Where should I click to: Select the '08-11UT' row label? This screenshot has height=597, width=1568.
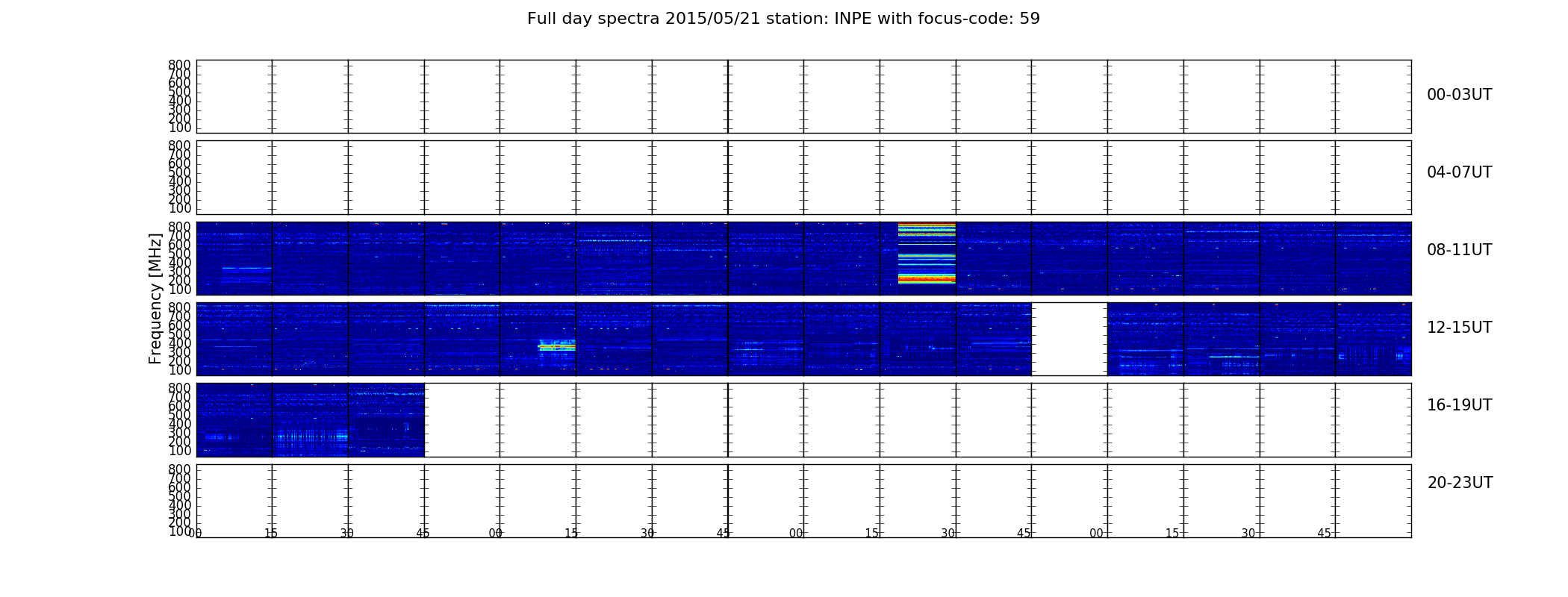(x=1460, y=250)
